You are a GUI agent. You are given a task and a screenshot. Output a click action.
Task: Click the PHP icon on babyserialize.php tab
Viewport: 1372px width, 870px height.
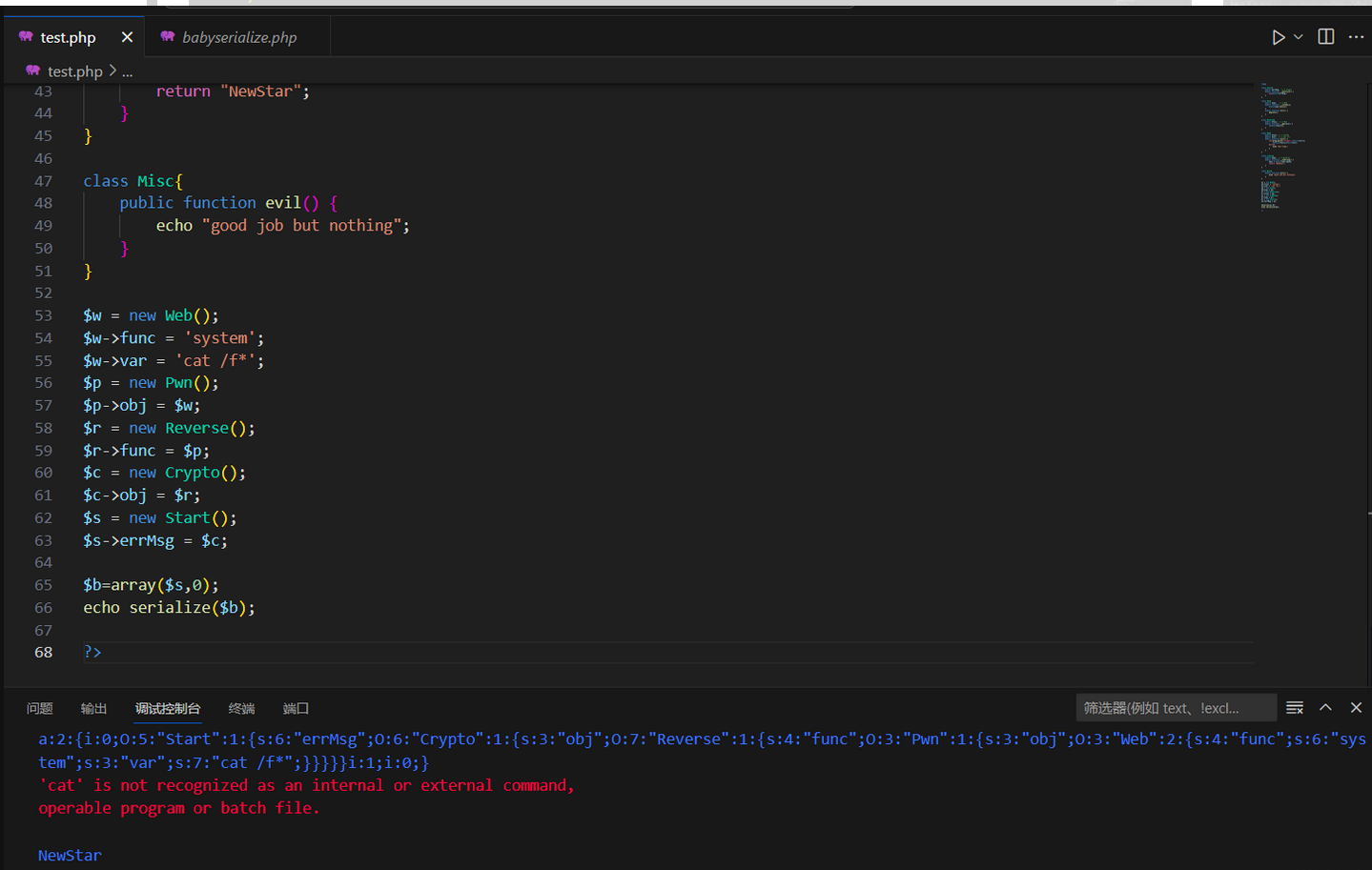click(x=168, y=36)
